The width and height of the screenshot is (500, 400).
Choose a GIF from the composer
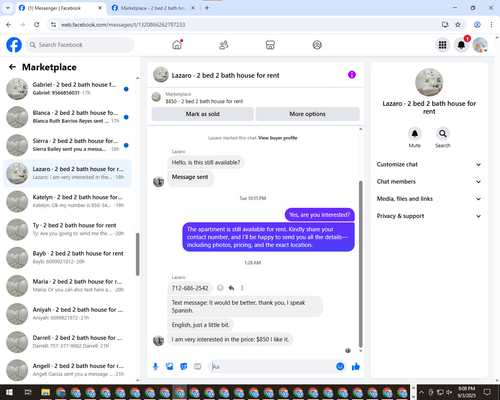click(x=198, y=367)
